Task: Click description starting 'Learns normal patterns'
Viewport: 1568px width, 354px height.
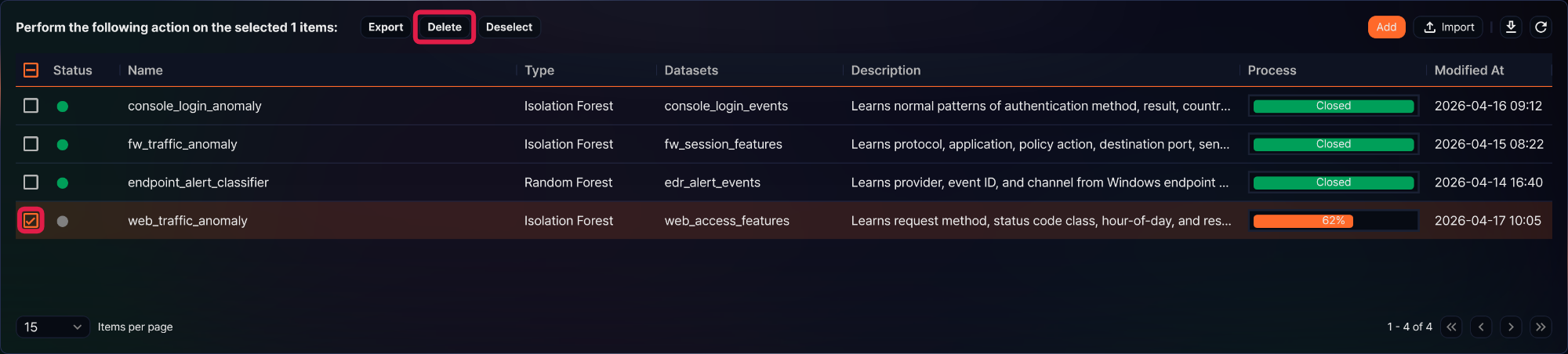Action: tap(1040, 107)
